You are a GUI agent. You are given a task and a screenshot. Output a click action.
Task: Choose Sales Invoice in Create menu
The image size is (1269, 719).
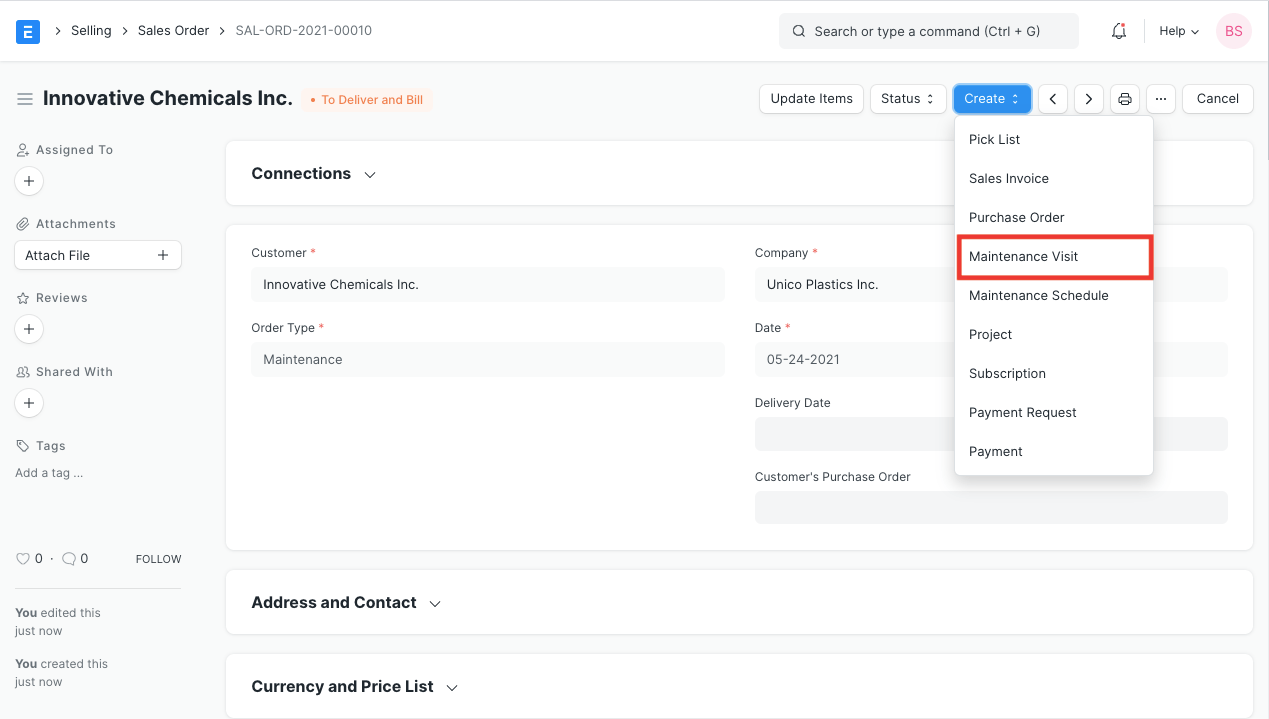click(1009, 179)
